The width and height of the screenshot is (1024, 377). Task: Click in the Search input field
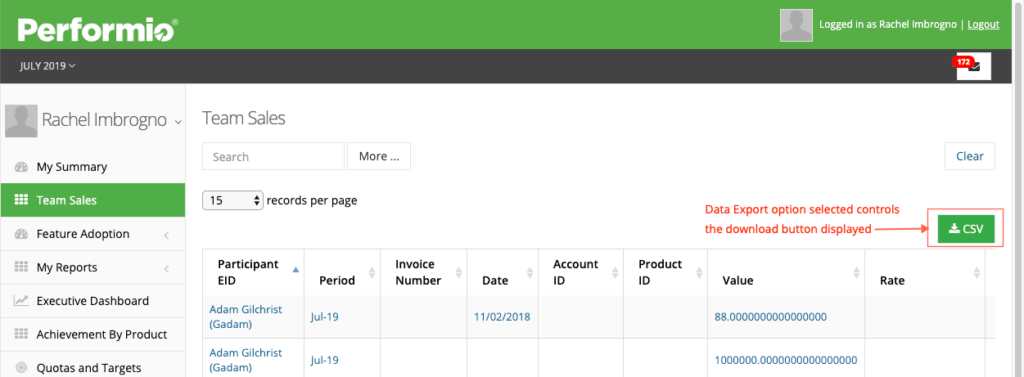[x=273, y=156]
